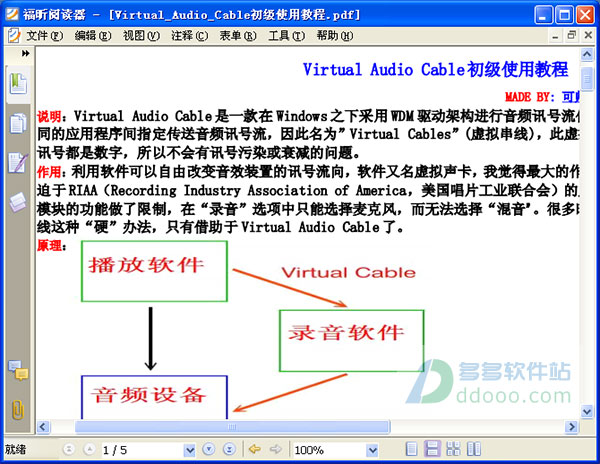
Task: Click the 录音软件 diagram box
Action: pos(352,341)
